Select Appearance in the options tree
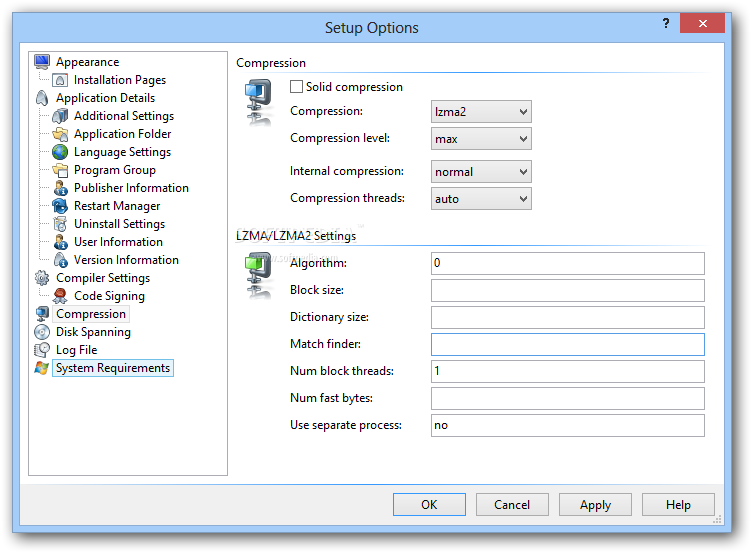Image resolution: width=752 pixels, height=553 pixels. click(x=87, y=62)
